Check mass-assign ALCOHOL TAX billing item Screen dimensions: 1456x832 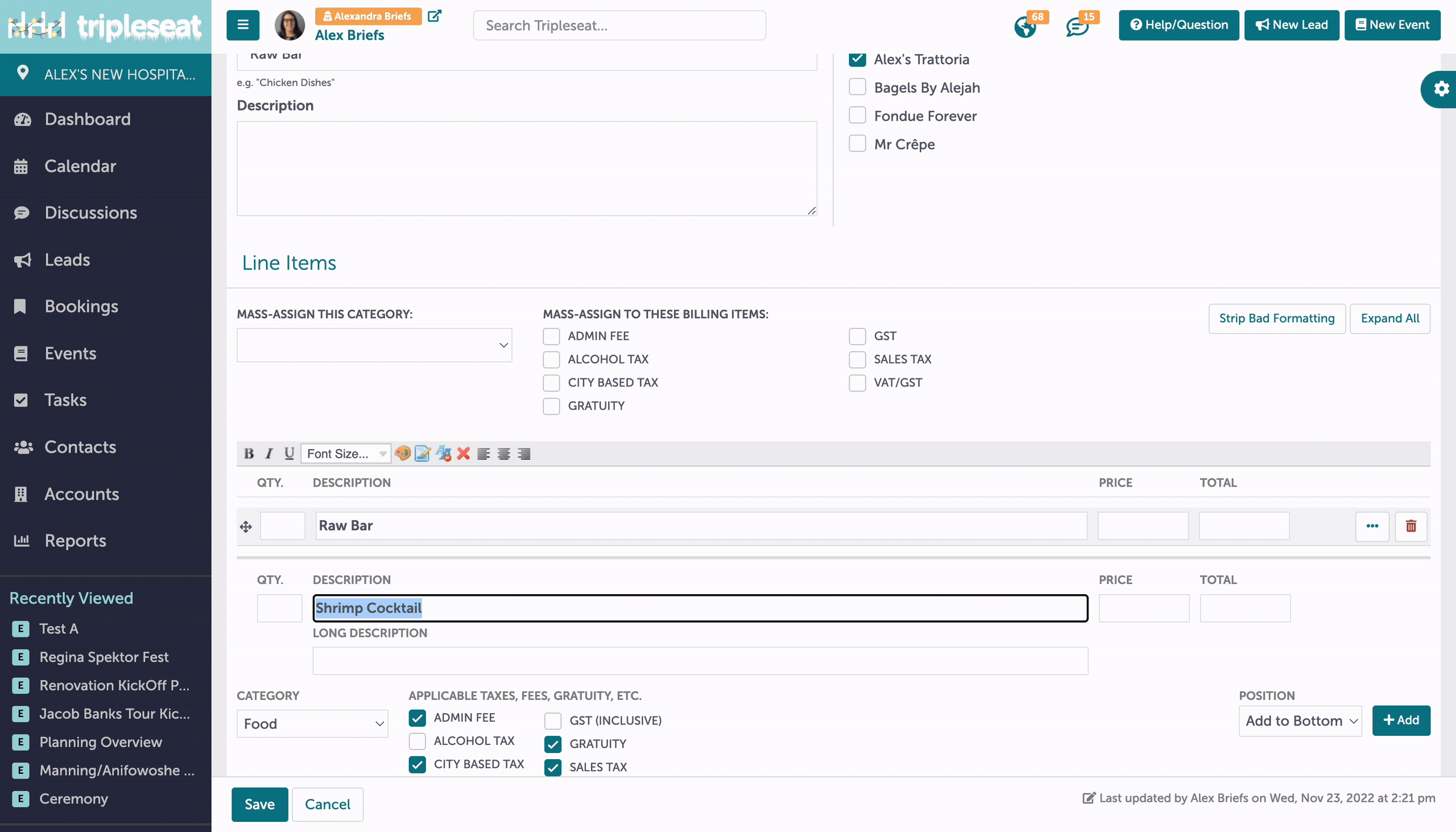[551, 360]
